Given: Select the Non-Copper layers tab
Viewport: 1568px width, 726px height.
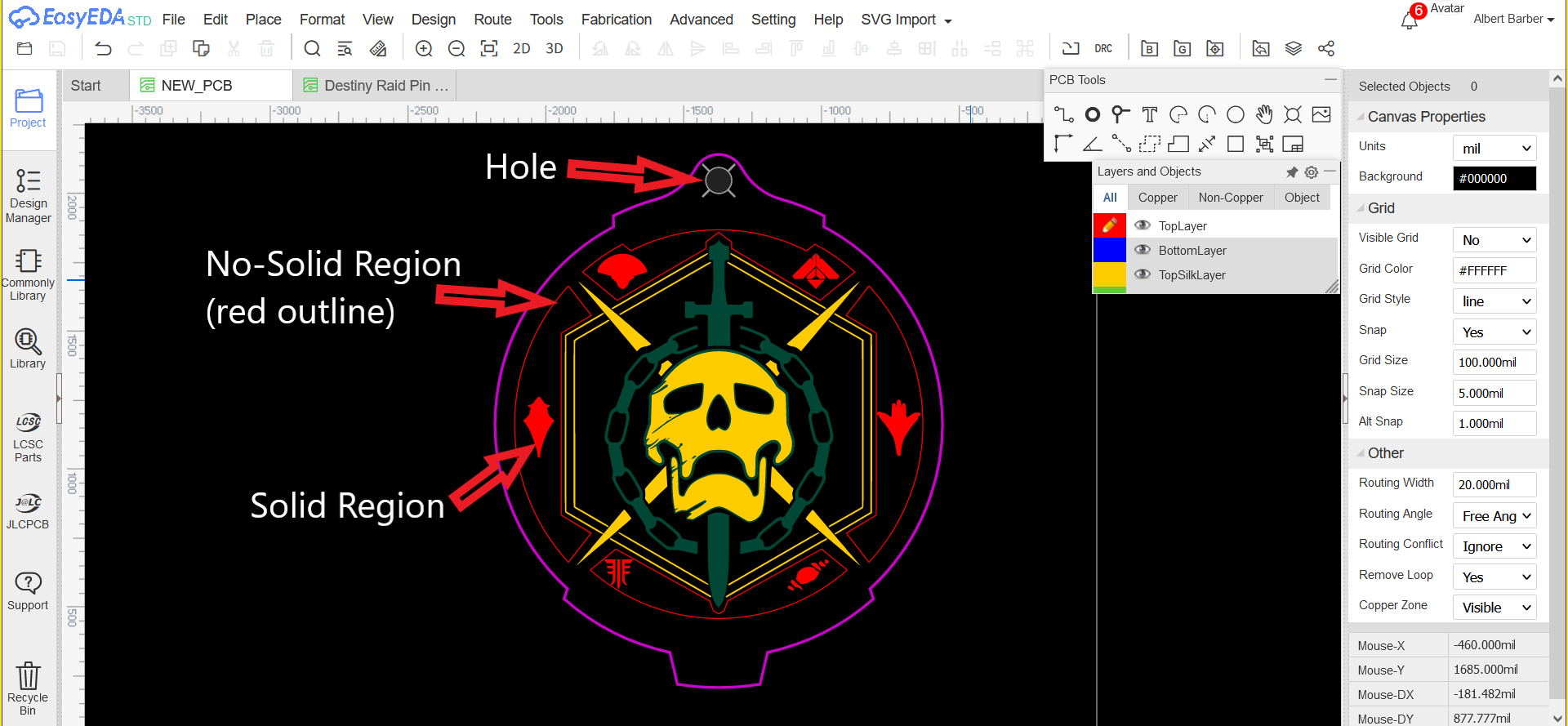Looking at the screenshot, I should tap(1231, 198).
